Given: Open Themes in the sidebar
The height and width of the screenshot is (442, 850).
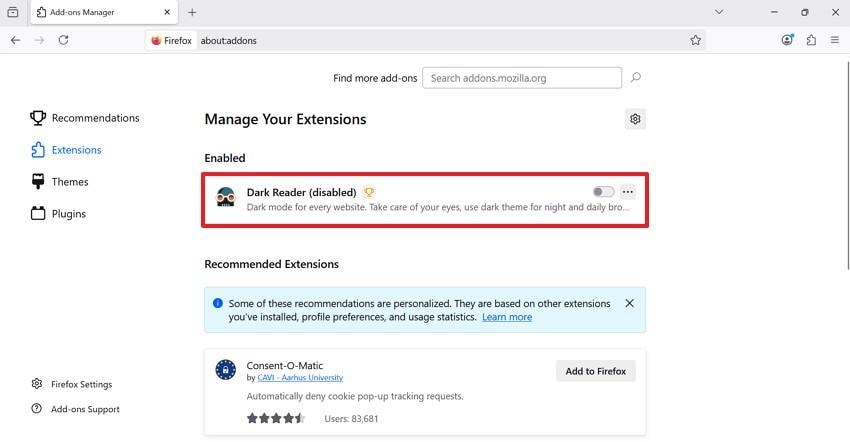Looking at the screenshot, I should tap(60, 182).
